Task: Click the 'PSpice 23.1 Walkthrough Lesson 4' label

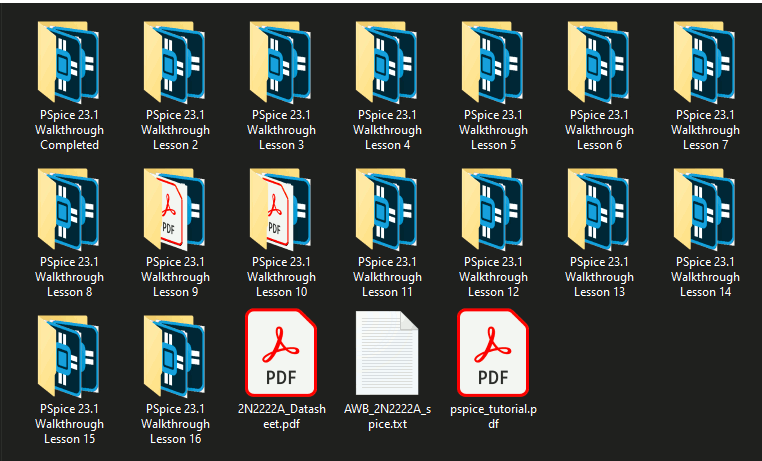Action: [x=387, y=130]
